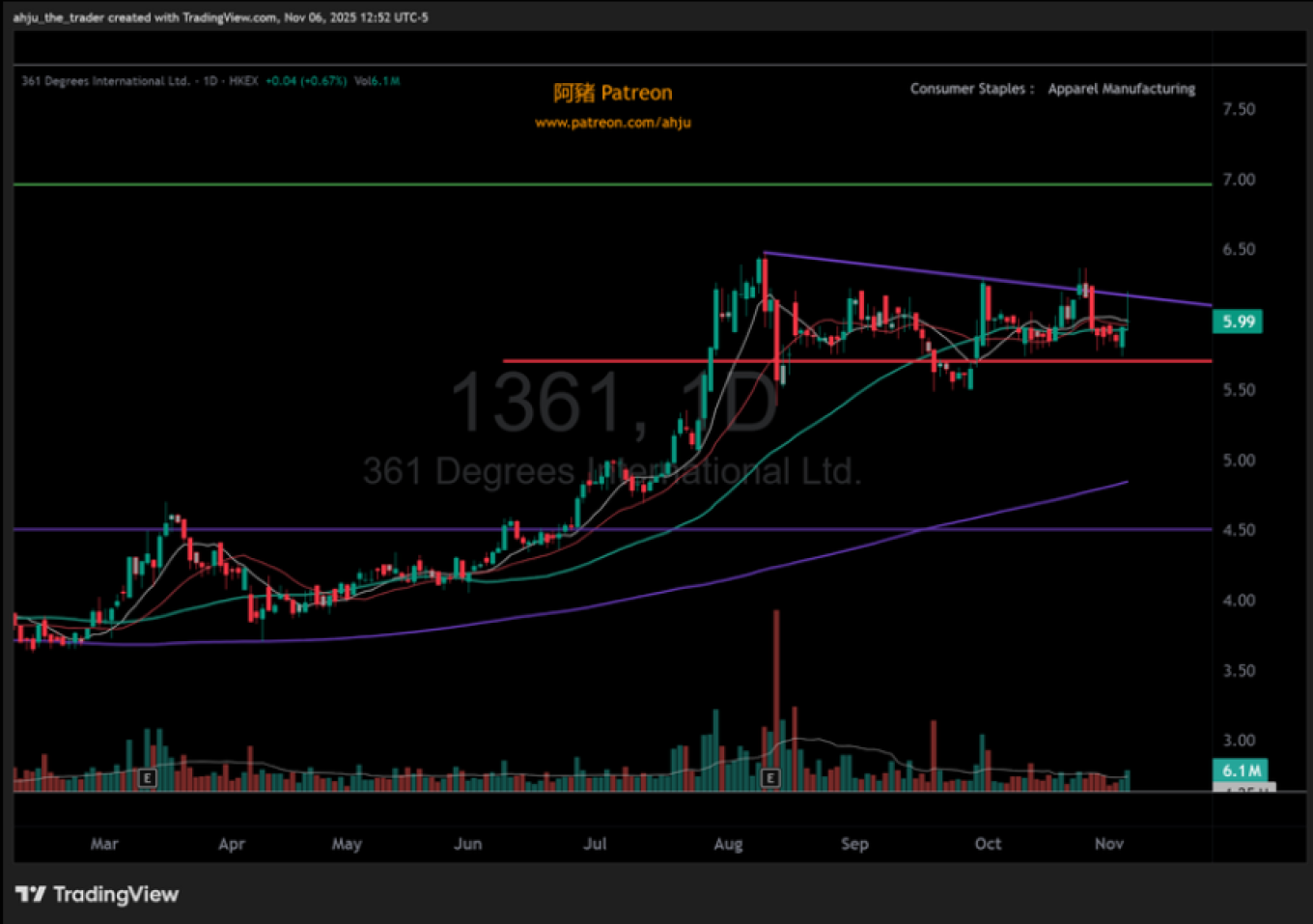
Task: Click the earnings E marker near March
Action: pyautogui.click(x=148, y=777)
